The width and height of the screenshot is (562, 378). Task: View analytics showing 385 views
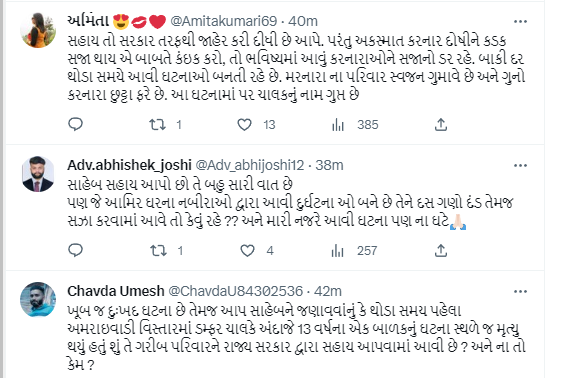tap(338, 125)
